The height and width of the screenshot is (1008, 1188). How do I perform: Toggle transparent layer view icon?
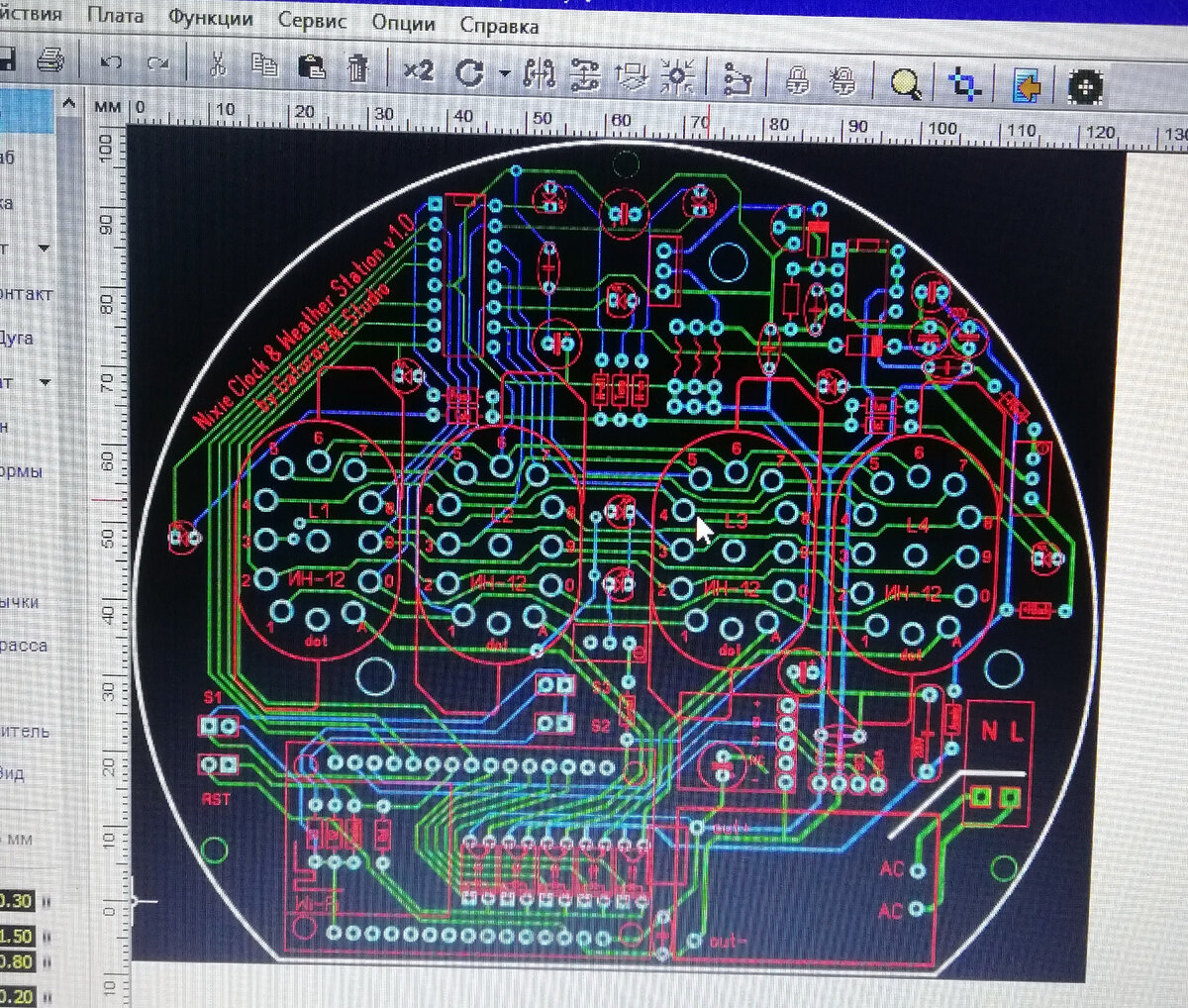click(963, 85)
